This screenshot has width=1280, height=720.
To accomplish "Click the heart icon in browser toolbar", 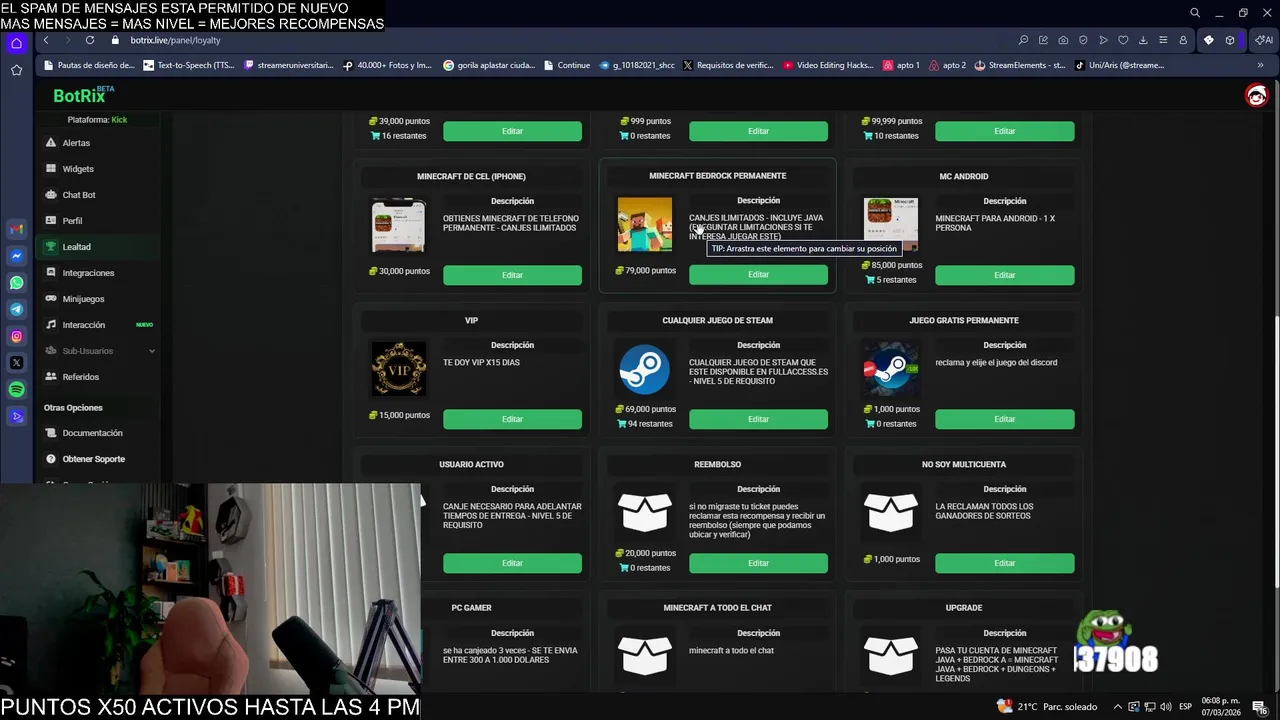I will (x=1123, y=40).
